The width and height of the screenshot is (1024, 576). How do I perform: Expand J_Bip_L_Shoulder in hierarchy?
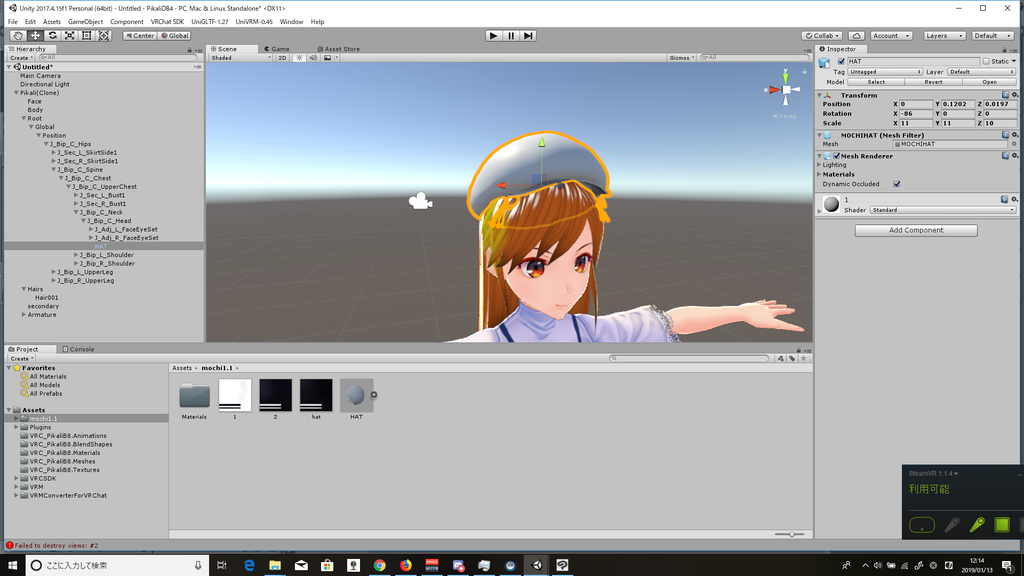pyautogui.click(x=76, y=255)
